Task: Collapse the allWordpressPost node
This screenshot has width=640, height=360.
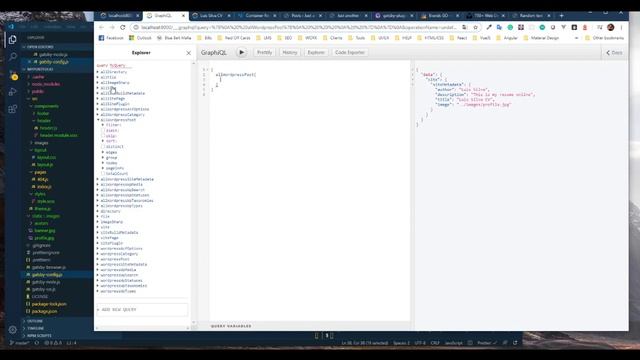Action: point(98,120)
